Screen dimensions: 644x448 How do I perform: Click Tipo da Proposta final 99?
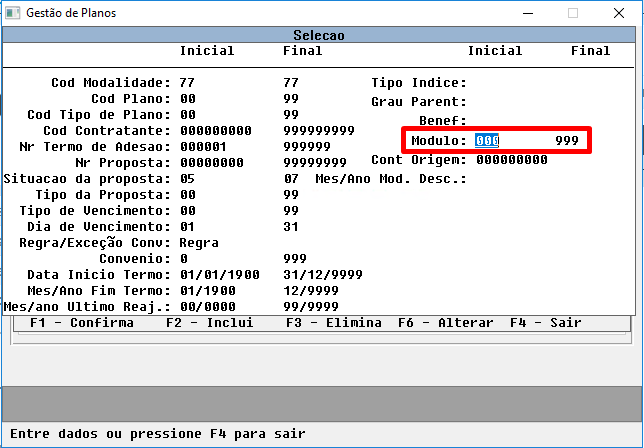(291, 195)
